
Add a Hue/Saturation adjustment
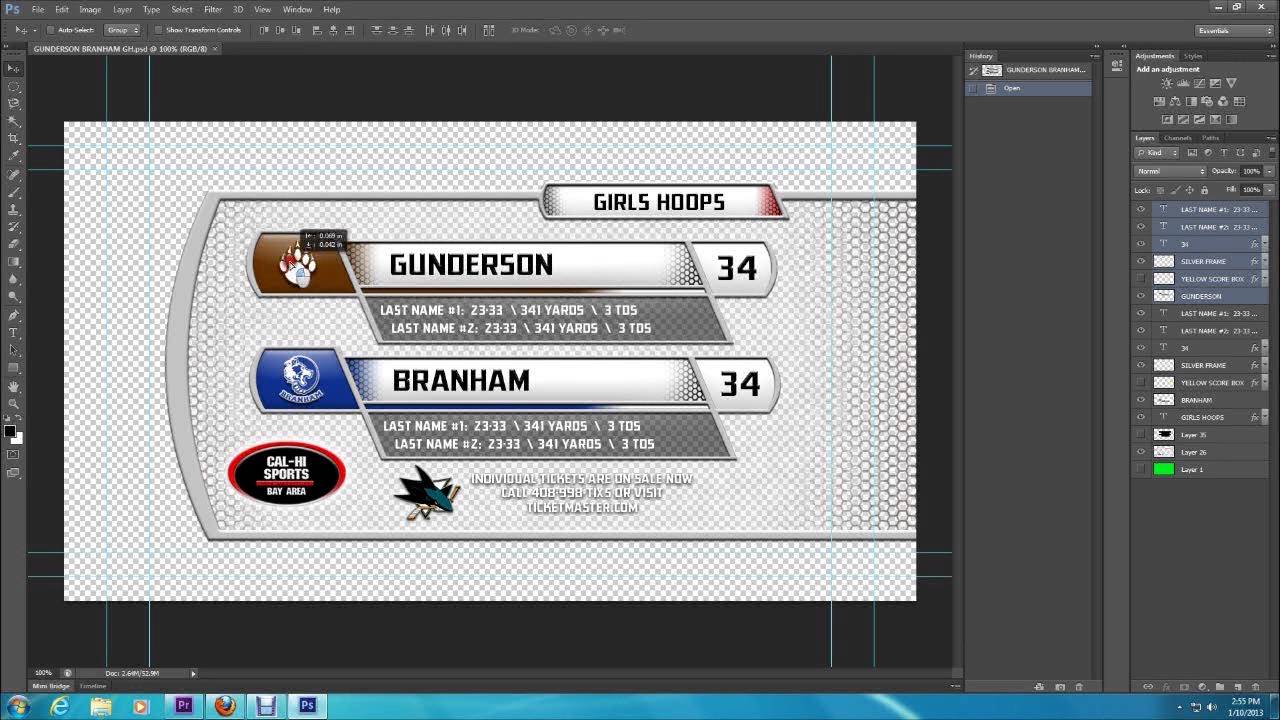coord(1159,101)
